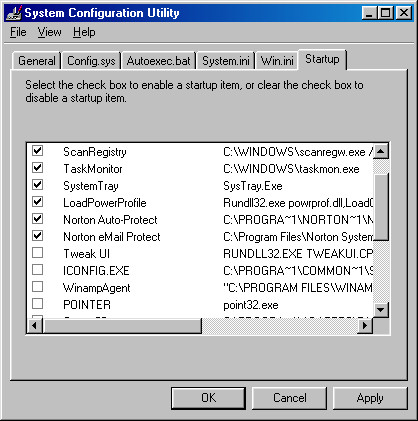Click the list's scroll down arrow
418x421 pixels.
380,310
